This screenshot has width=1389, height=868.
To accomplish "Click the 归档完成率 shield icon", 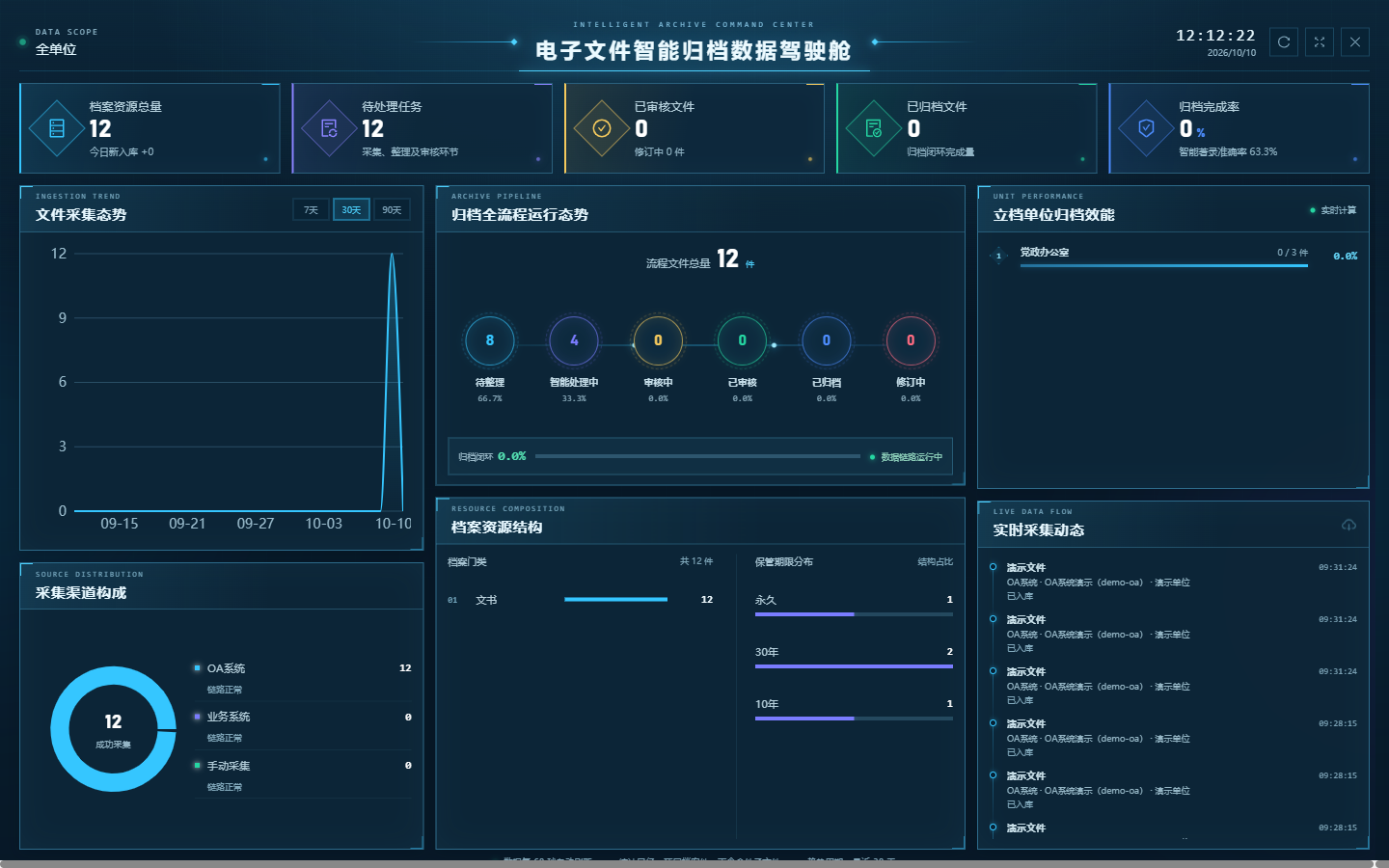I will tap(1146, 128).
